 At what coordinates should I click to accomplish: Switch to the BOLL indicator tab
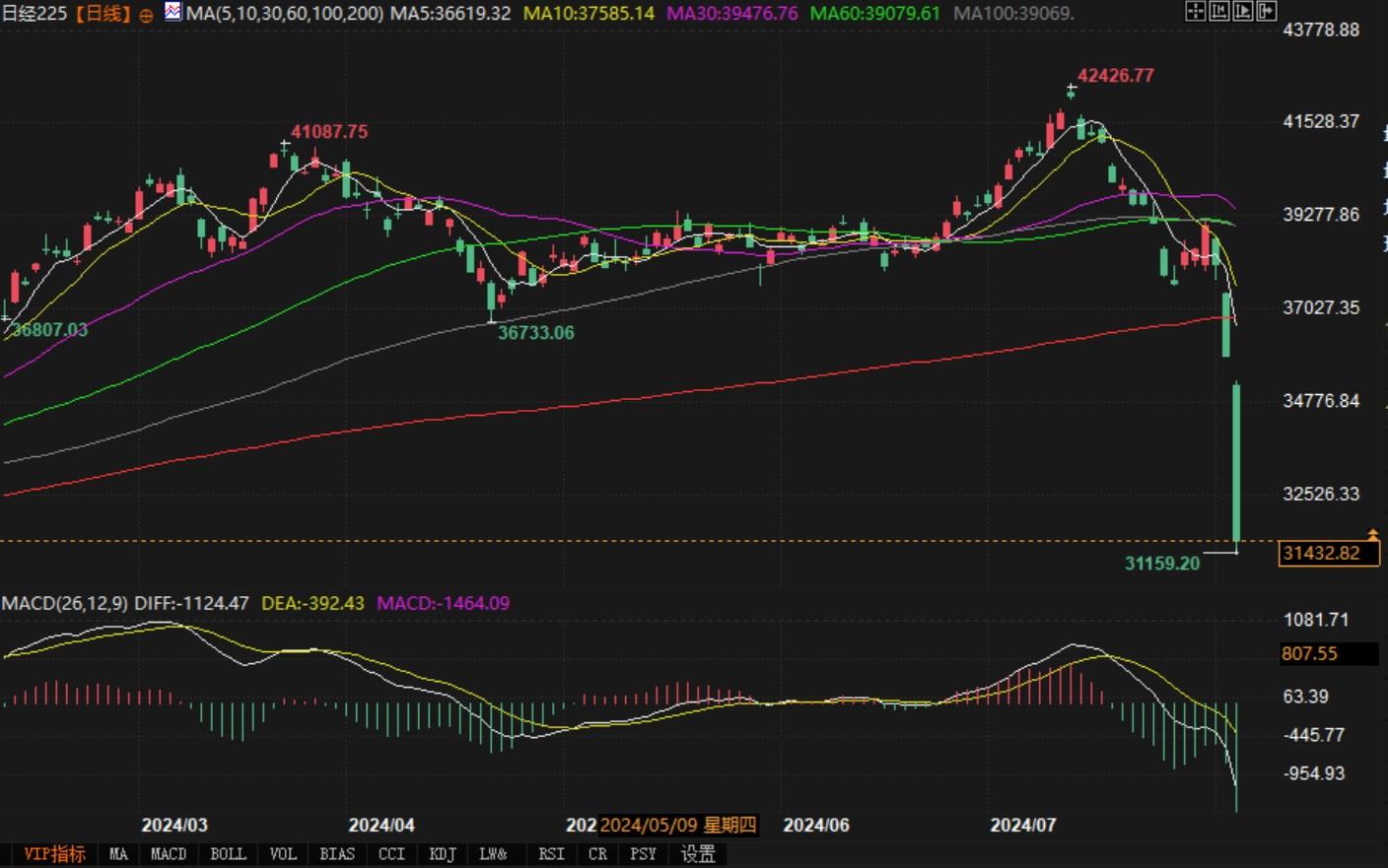pyautogui.click(x=228, y=854)
